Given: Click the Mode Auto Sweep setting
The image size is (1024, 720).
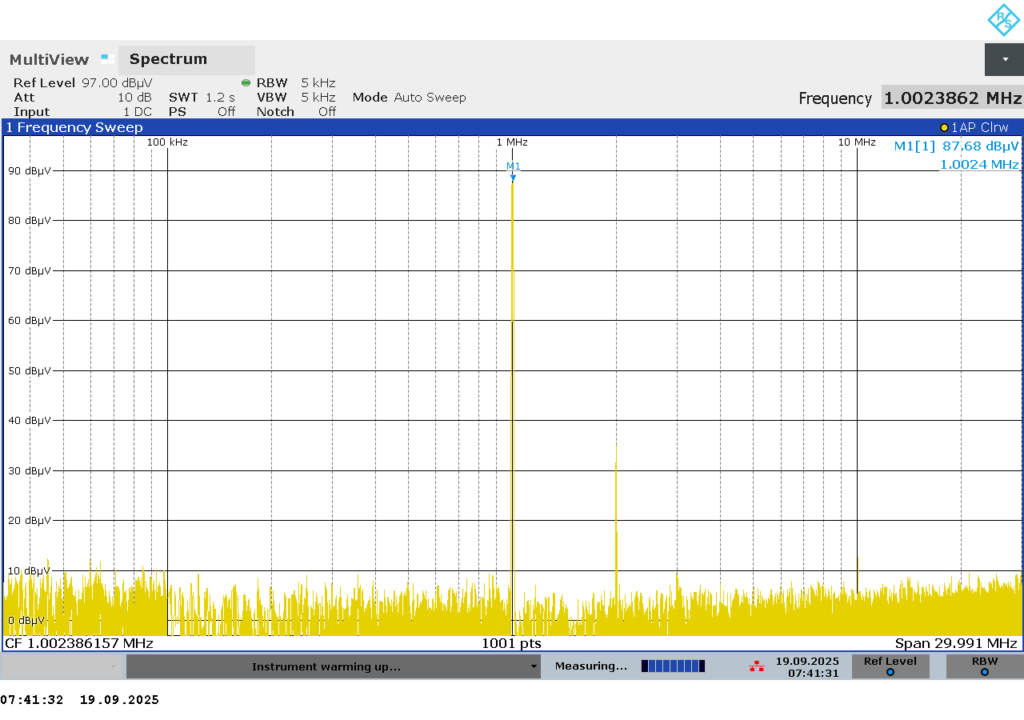Looking at the screenshot, I should click(x=409, y=97).
